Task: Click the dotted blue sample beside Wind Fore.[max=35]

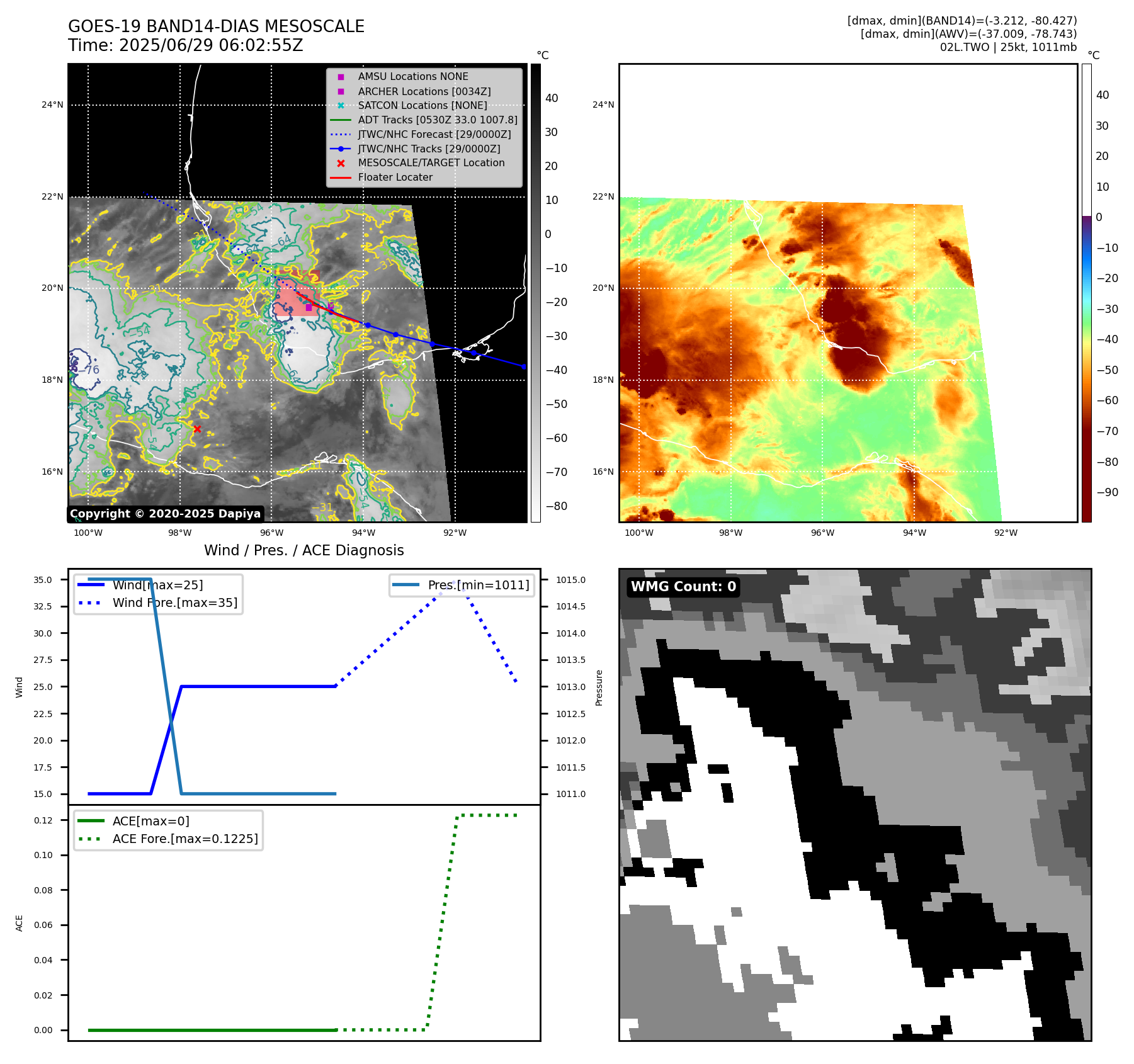Action: (x=91, y=603)
